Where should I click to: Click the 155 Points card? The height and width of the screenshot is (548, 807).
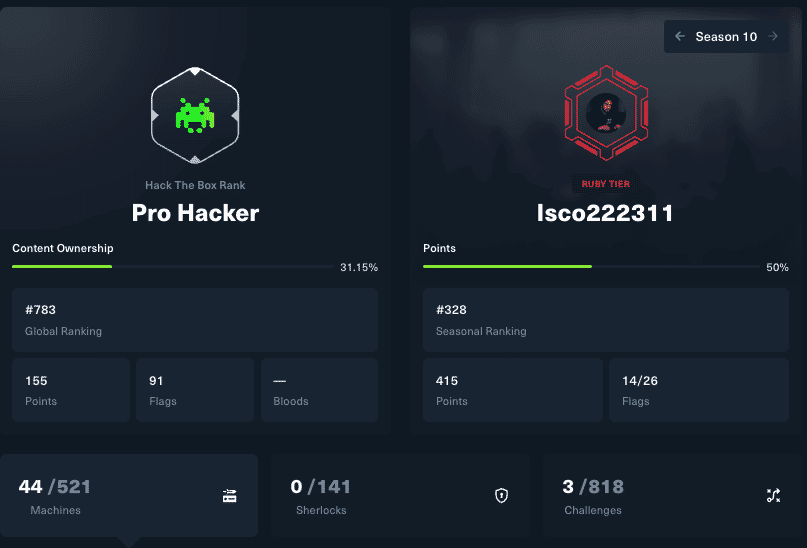pos(71,390)
